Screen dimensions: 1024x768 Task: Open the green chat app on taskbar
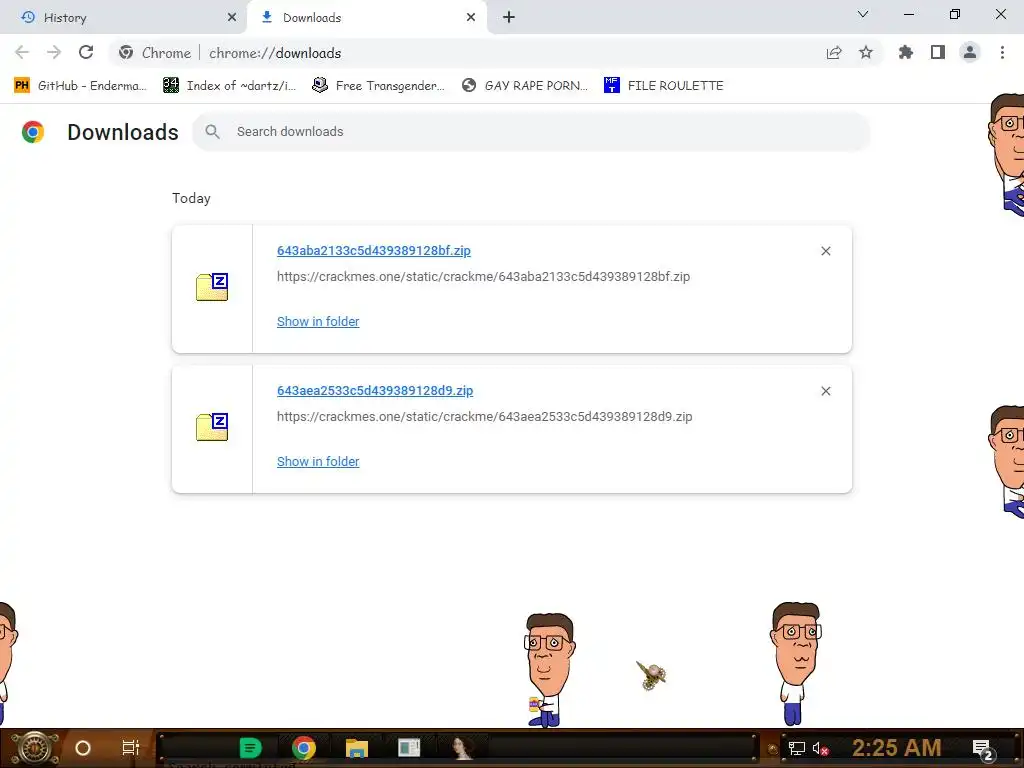point(250,748)
